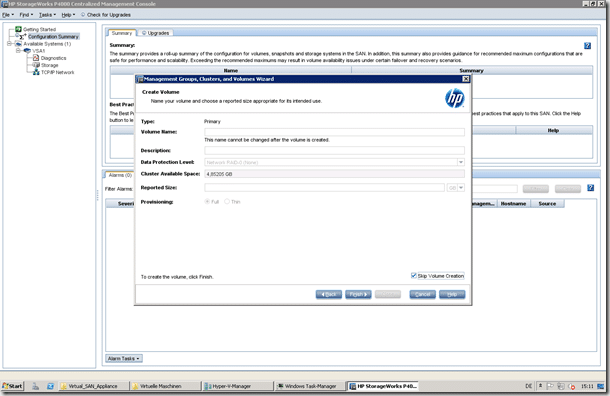The image size is (610, 396).
Task: Click the Cluster Available Space field
Action: point(335,174)
